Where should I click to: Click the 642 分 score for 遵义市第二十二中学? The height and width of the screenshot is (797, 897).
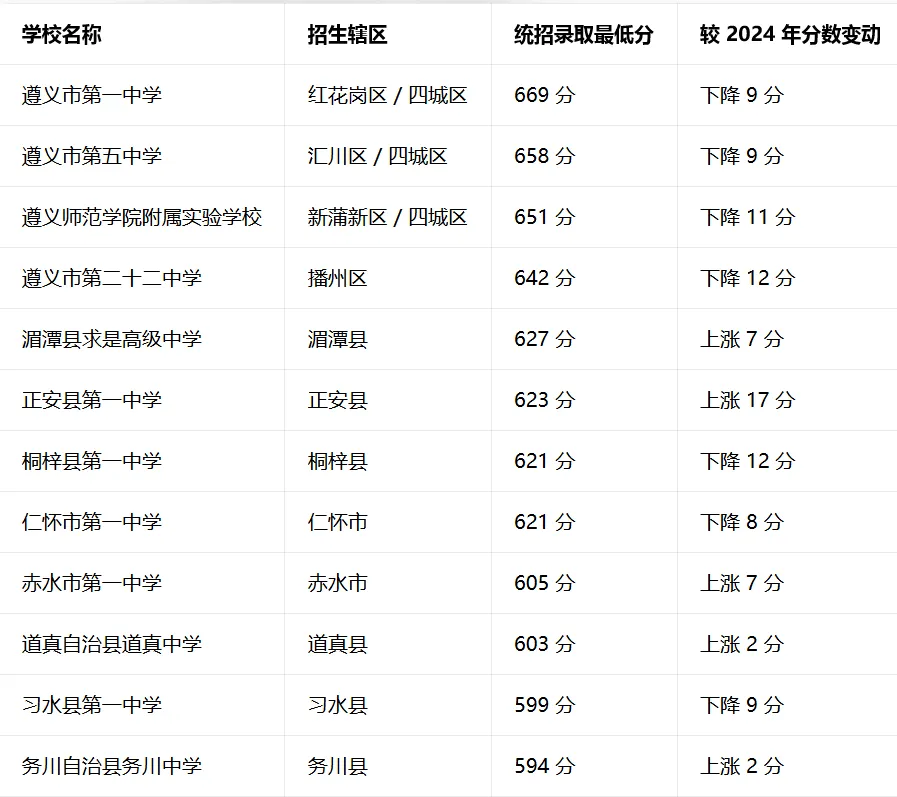[541, 278]
